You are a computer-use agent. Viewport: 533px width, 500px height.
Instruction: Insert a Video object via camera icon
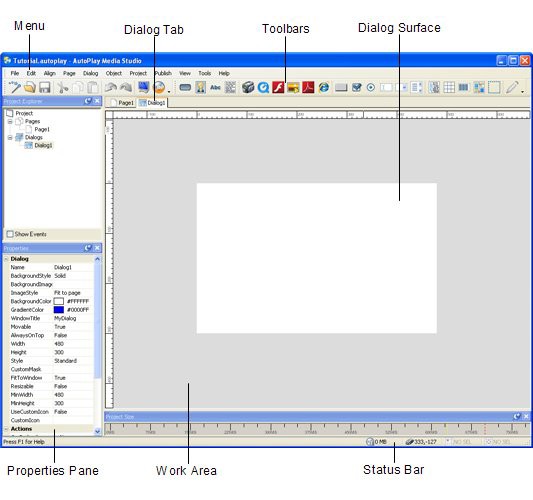tap(248, 88)
